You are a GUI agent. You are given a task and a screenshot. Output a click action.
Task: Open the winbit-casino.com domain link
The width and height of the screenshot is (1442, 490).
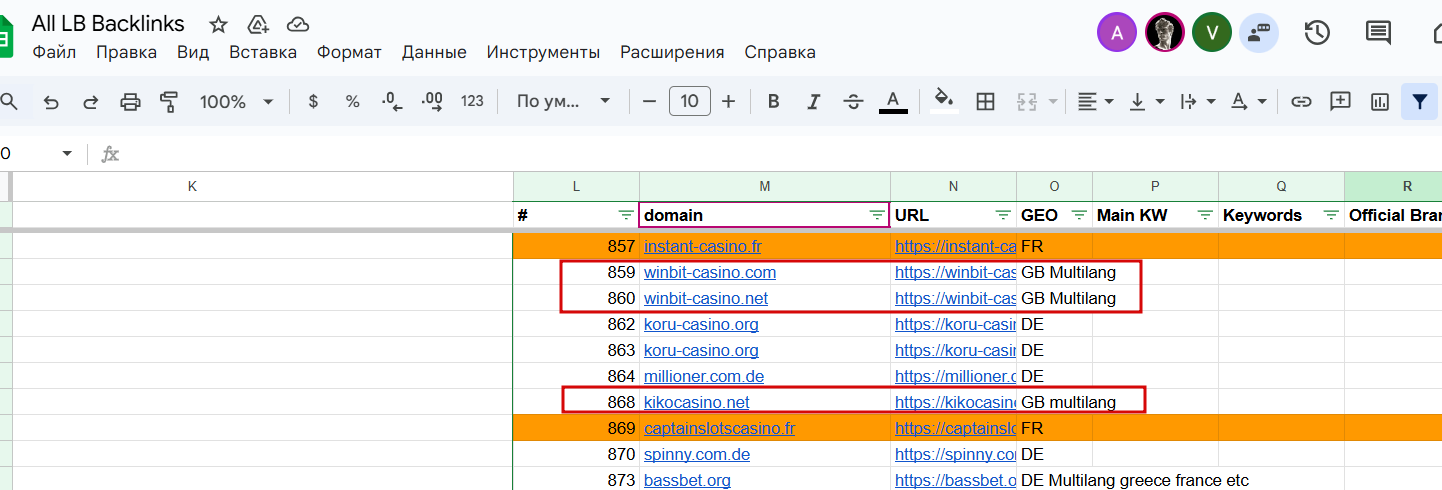click(x=710, y=272)
